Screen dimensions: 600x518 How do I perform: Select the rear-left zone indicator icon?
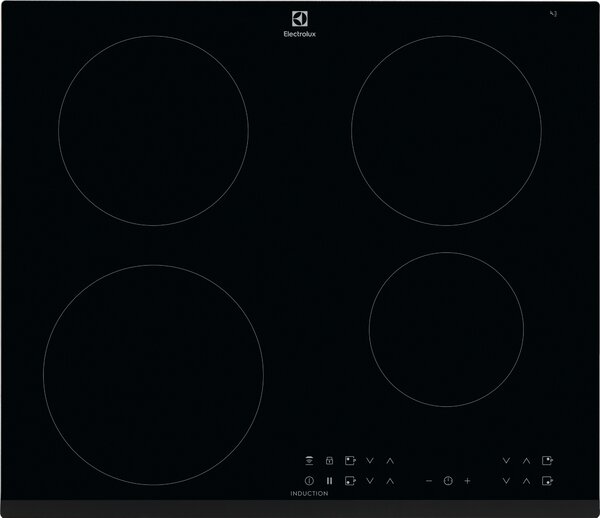[350, 461]
